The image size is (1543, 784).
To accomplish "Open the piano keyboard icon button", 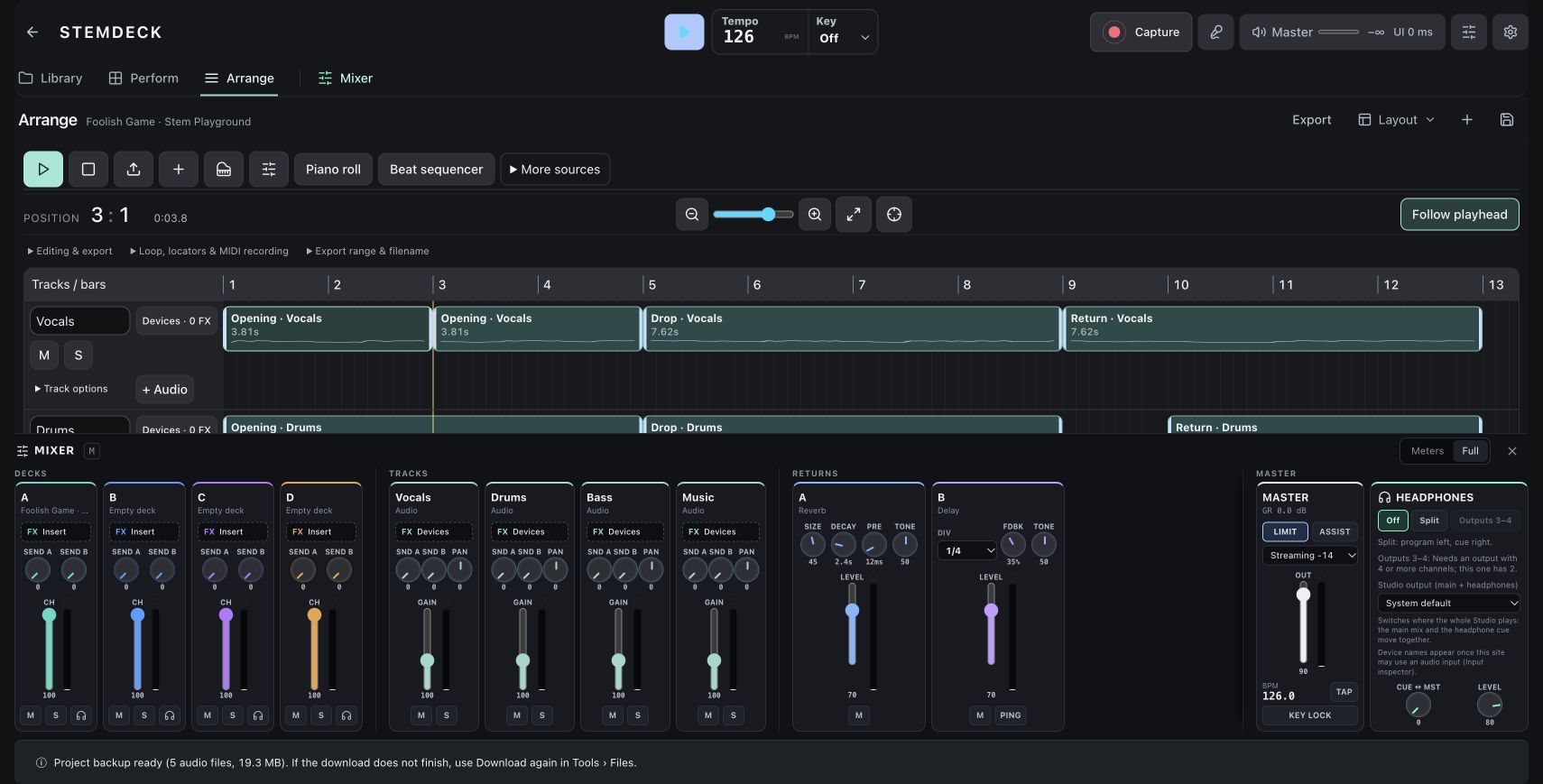I will tap(224, 169).
